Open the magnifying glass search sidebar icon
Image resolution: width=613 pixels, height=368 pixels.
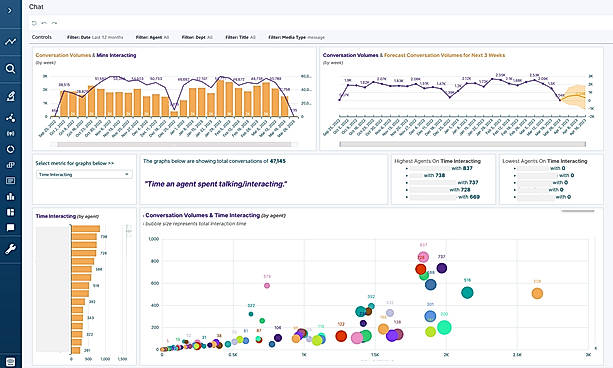click(x=10, y=69)
